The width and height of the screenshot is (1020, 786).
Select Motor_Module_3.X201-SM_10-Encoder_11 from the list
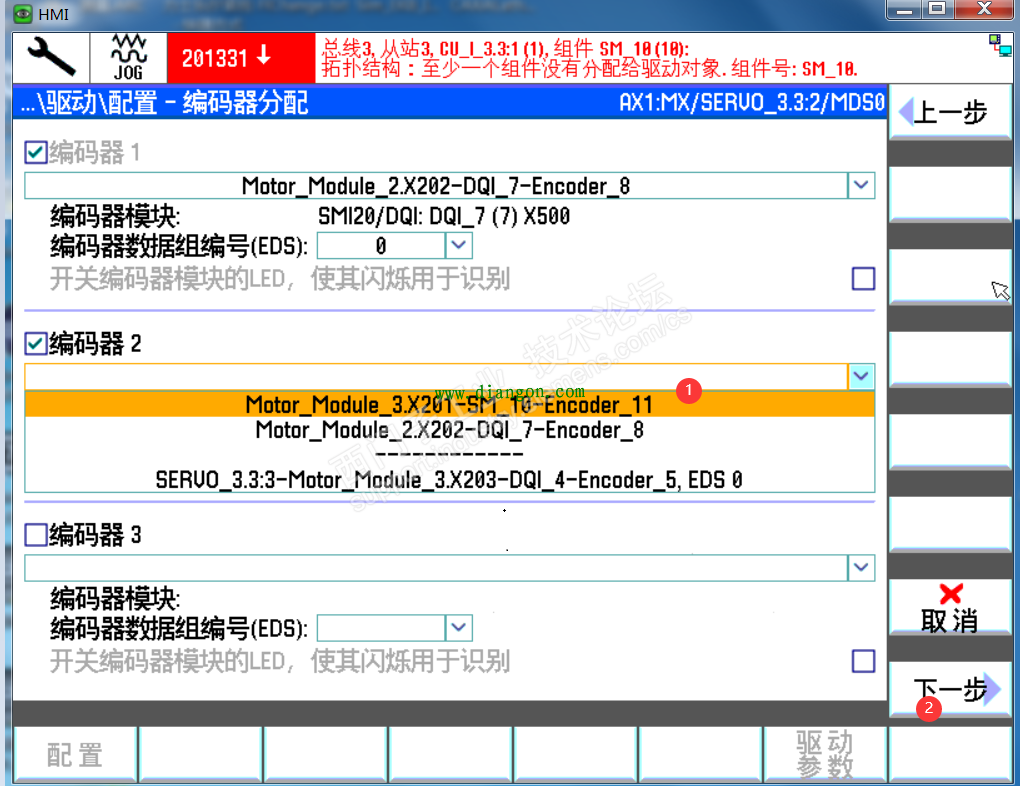click(450, 404)
